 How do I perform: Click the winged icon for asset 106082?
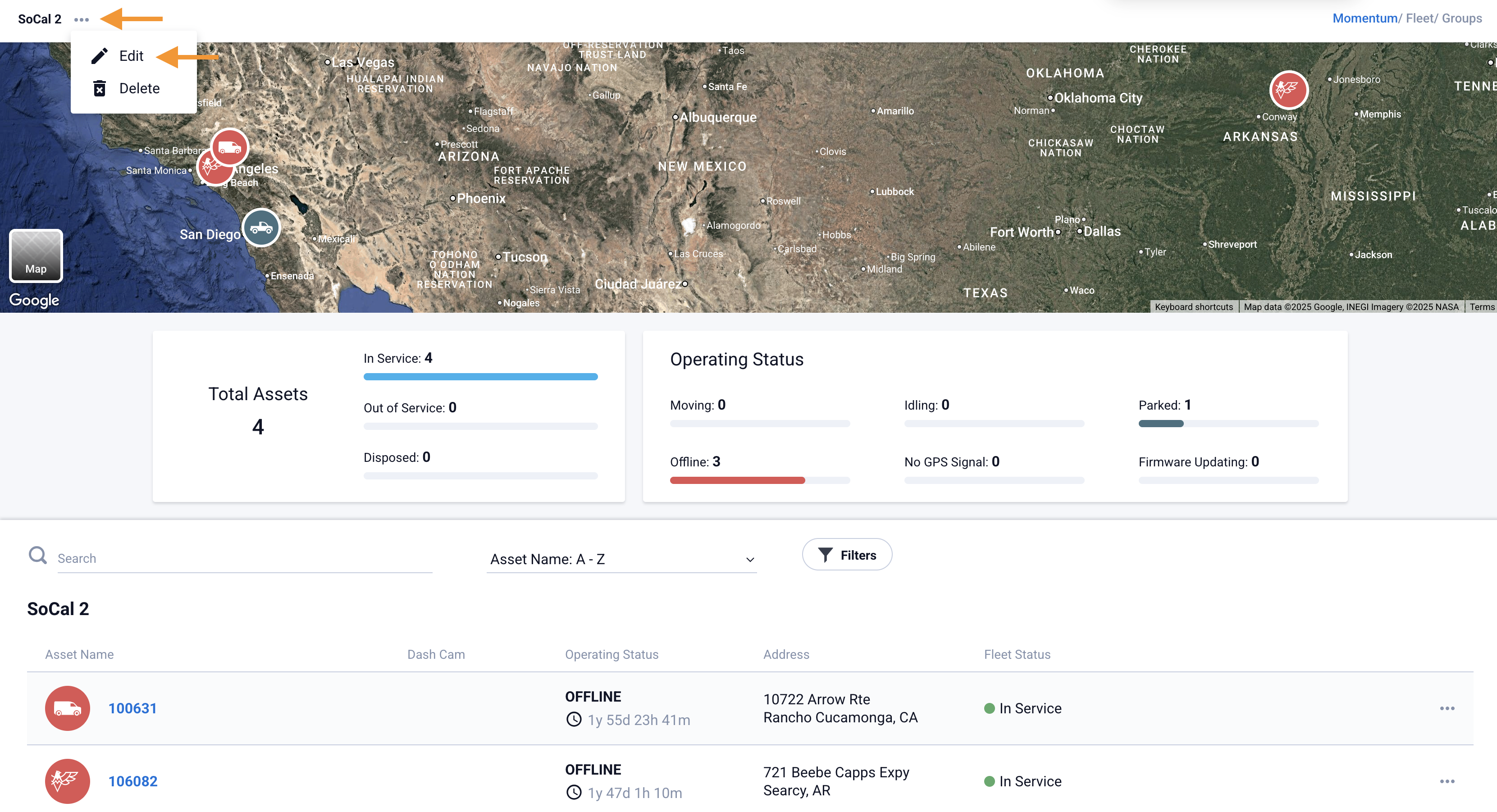pyautogui.click(x=68, y=781)
